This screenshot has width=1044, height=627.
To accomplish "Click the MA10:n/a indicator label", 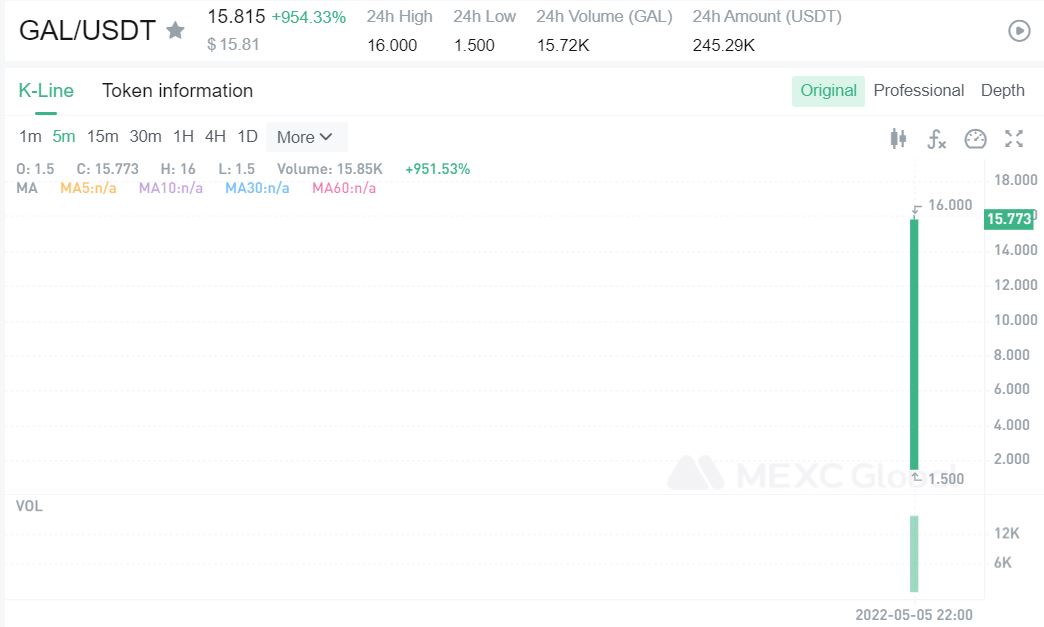I will tap(170, 188).
